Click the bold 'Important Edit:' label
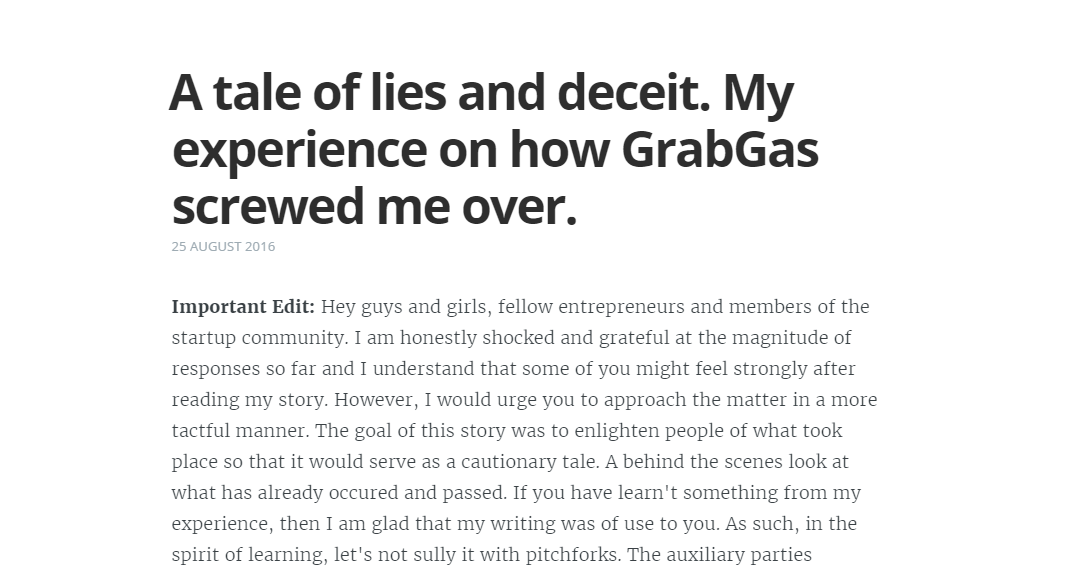Image resolution: width=1088 pixels, height=573 pixels. pos(243,307)
